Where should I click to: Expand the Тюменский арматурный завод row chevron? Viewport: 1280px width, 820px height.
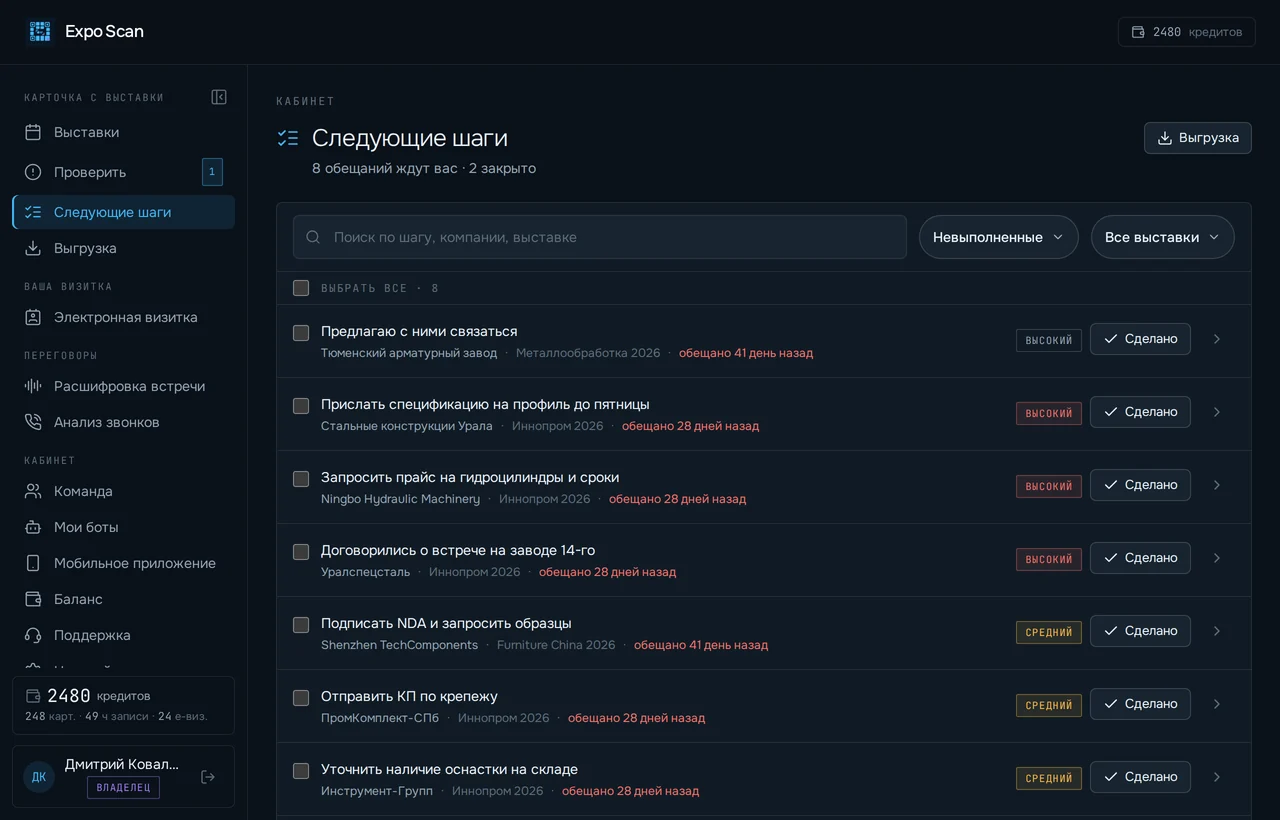1217,339
